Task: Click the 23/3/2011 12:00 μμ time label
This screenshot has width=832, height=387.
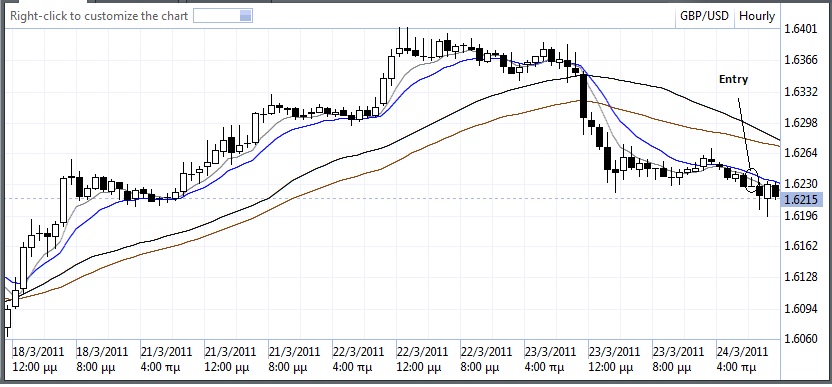Action: tap(614, 359)
